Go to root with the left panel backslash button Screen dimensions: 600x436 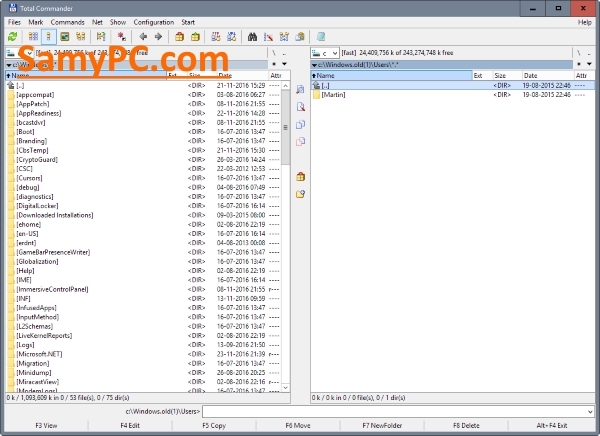point(274,53)
